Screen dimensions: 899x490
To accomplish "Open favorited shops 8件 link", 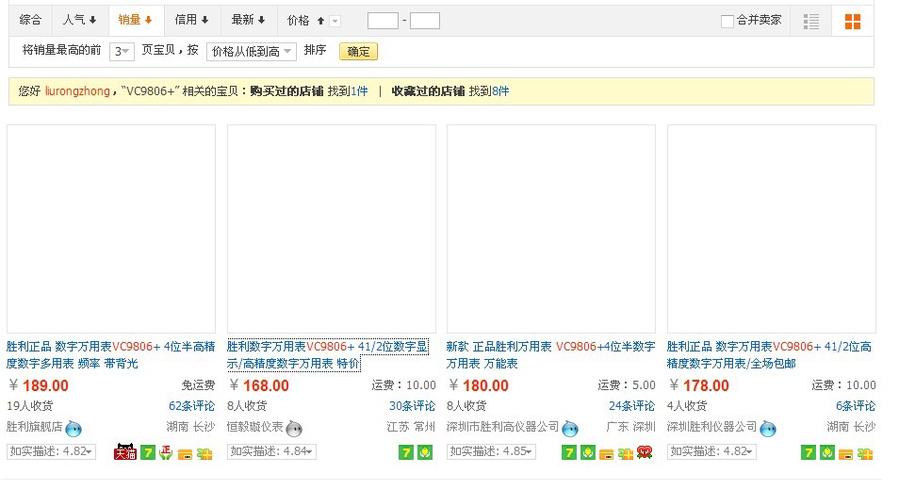I will (500, 91).
